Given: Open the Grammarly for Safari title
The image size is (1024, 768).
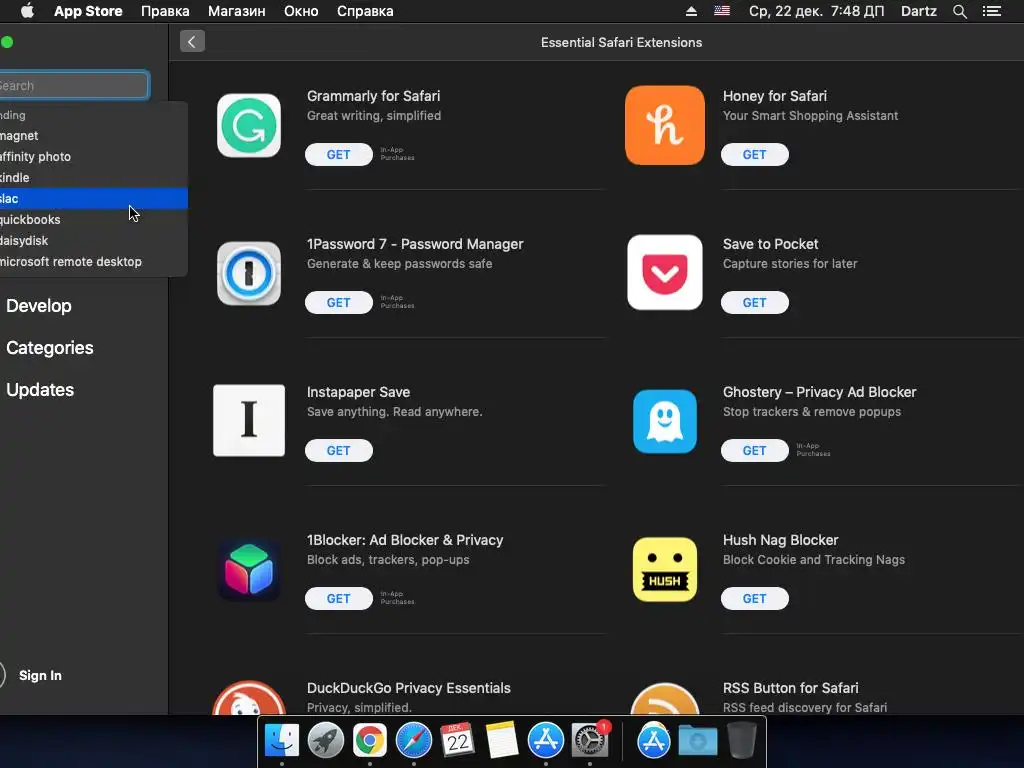Looking at the screenshot, I should click(374, 96).
